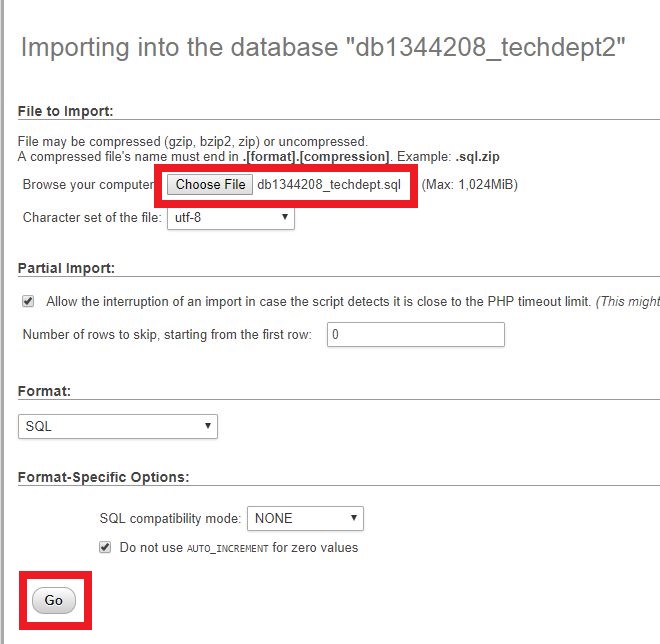
Task: Click the AUTO_INCREMENT for zero values label
Action: (238, 548)
